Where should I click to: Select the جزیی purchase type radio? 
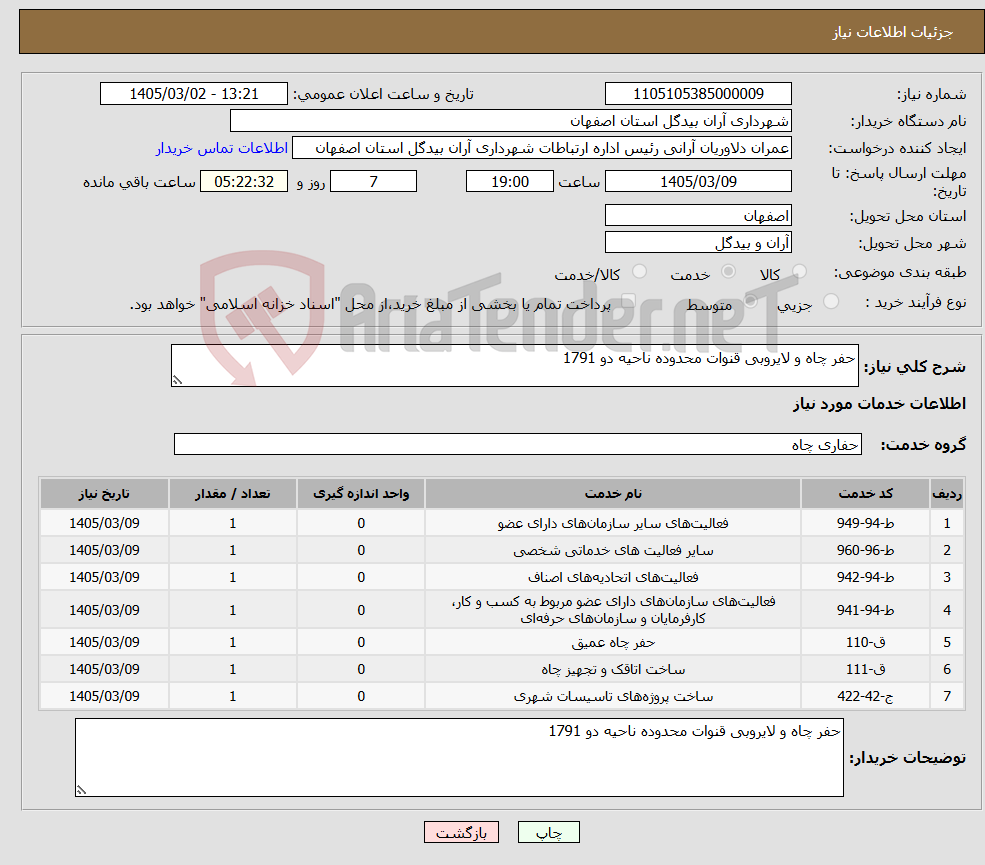tap(830, 301)
